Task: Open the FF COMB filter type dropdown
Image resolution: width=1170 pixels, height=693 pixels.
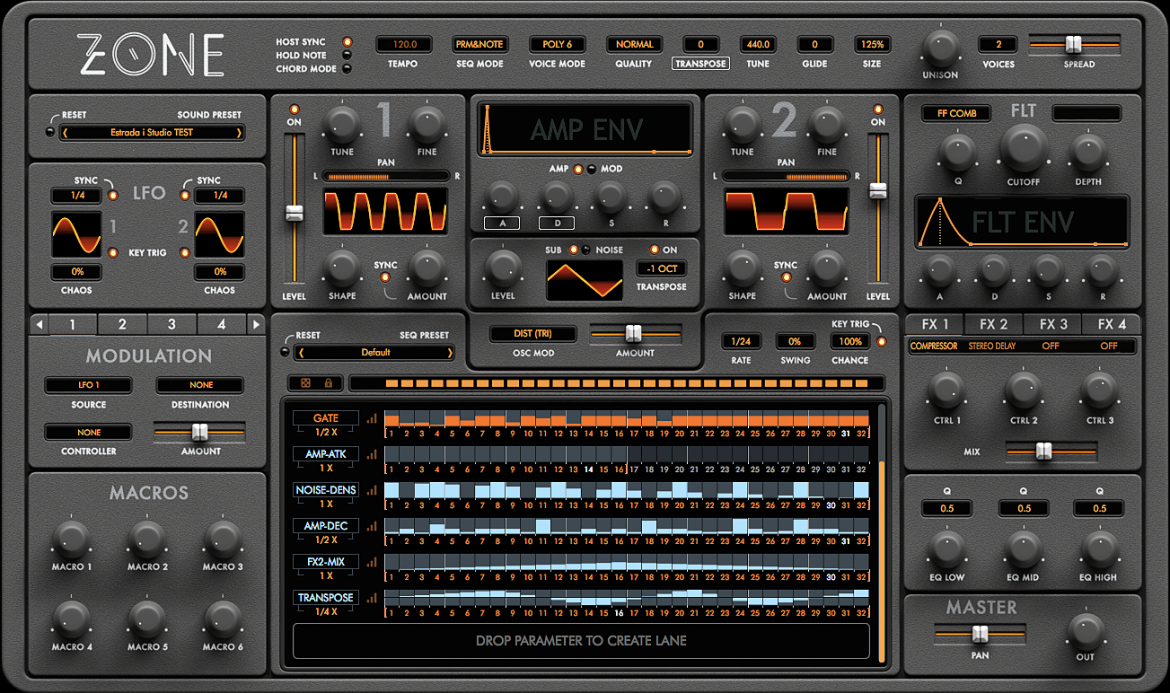Action: (957, 113)
